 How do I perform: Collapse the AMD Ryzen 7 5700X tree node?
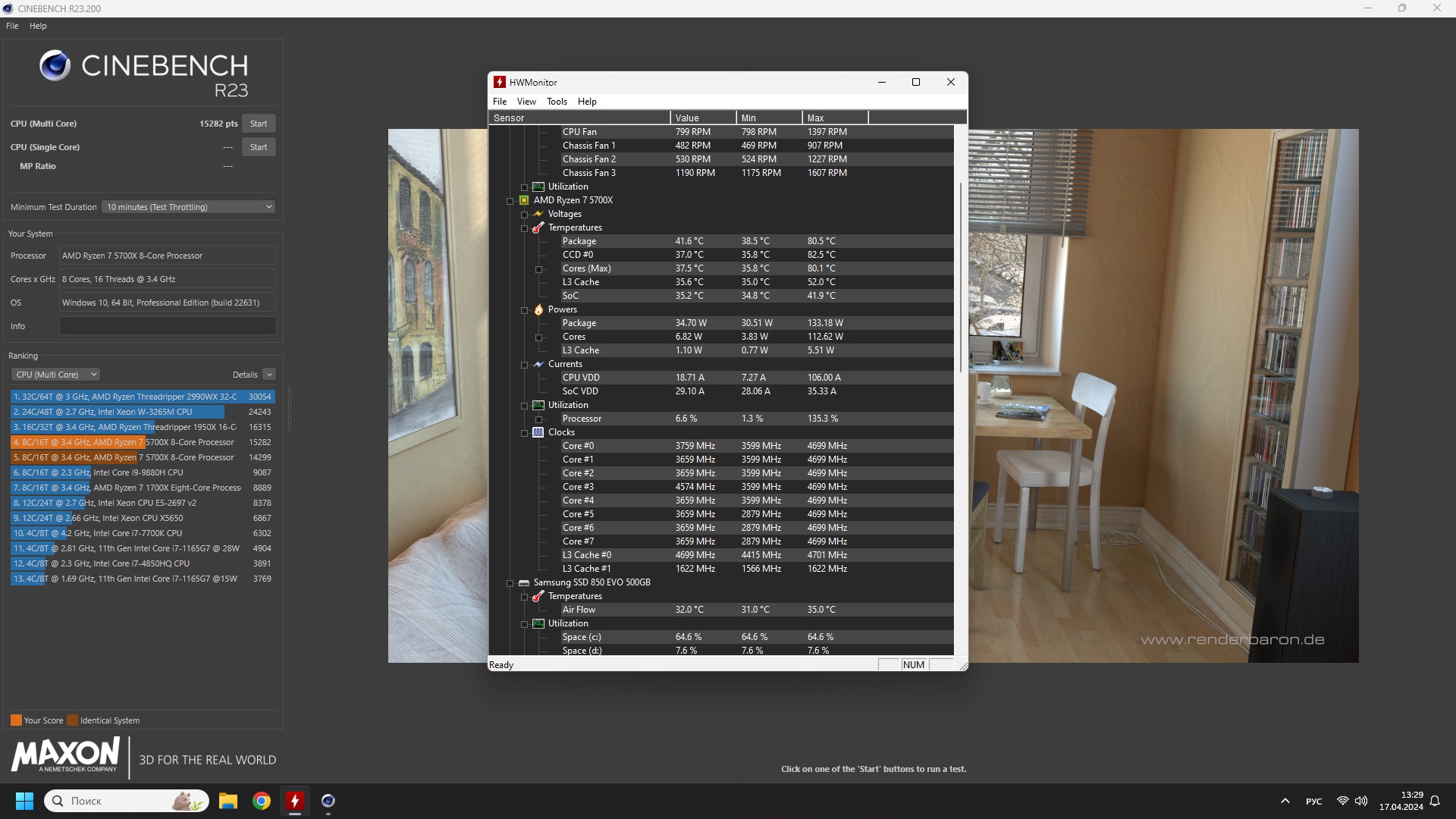[510, 201]
